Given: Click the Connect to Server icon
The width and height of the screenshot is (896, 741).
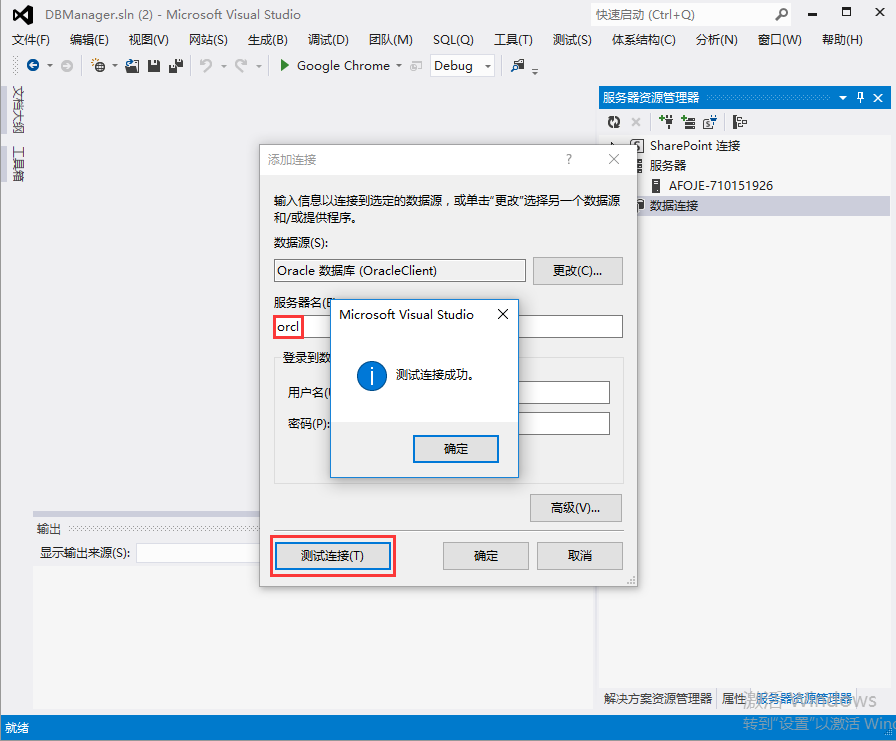Looking at the screenshot, I should [687, 121].
